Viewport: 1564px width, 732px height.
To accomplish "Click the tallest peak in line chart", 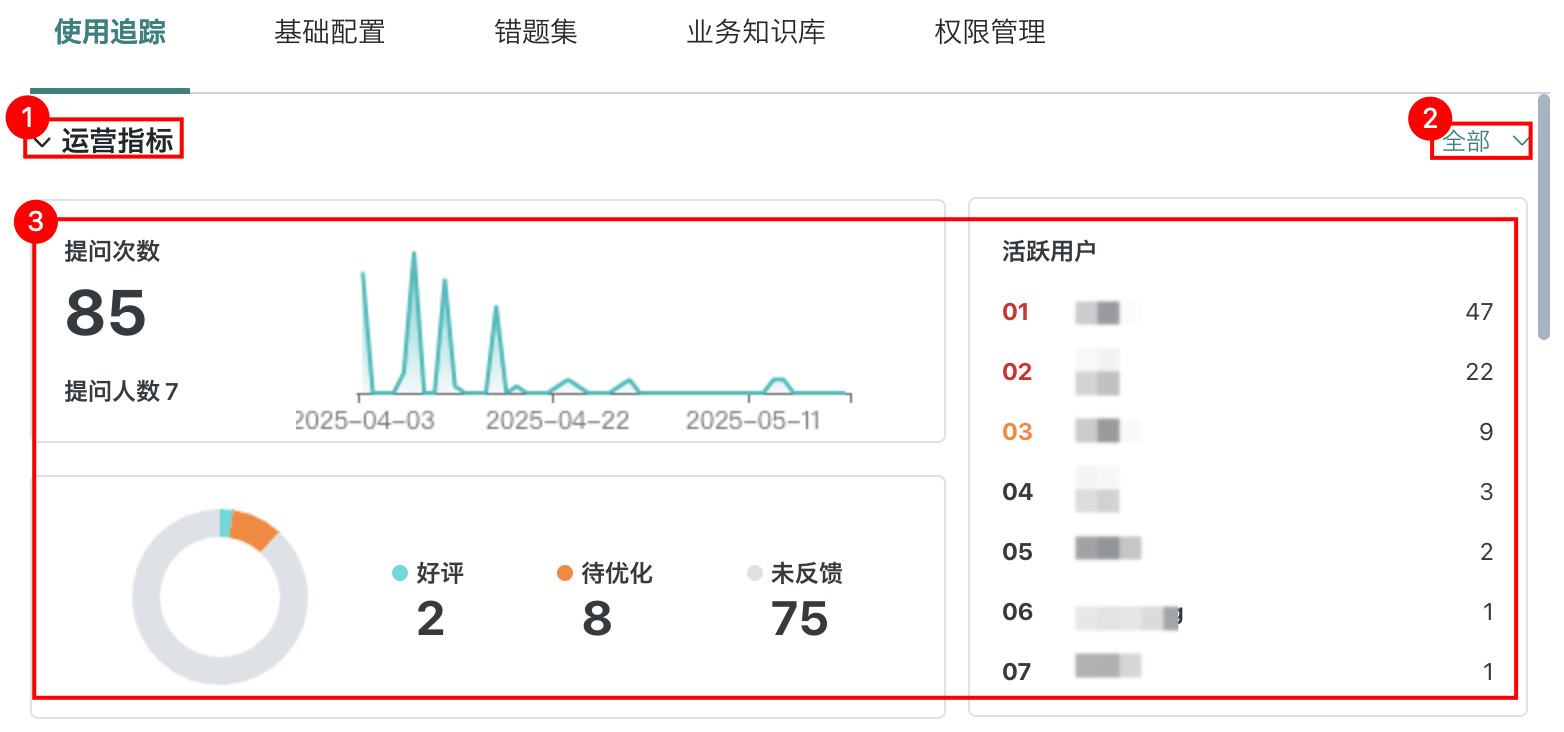I will click(x=414, y=256).
